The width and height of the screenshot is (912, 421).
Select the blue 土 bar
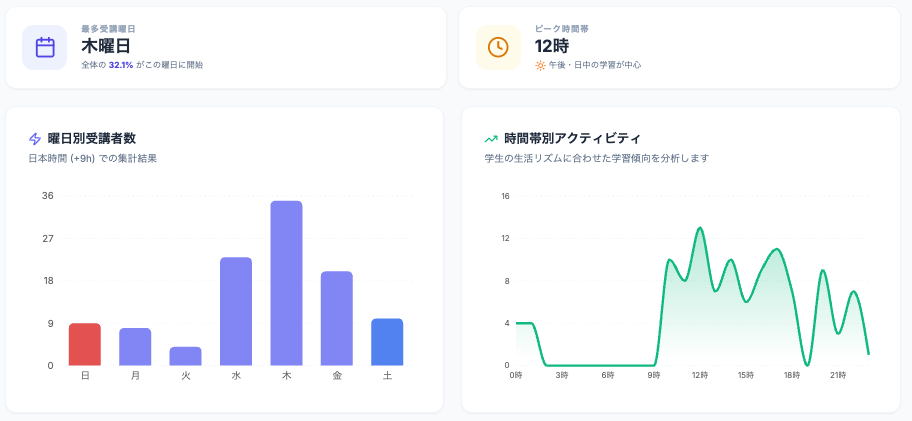(x=387, y=342)
